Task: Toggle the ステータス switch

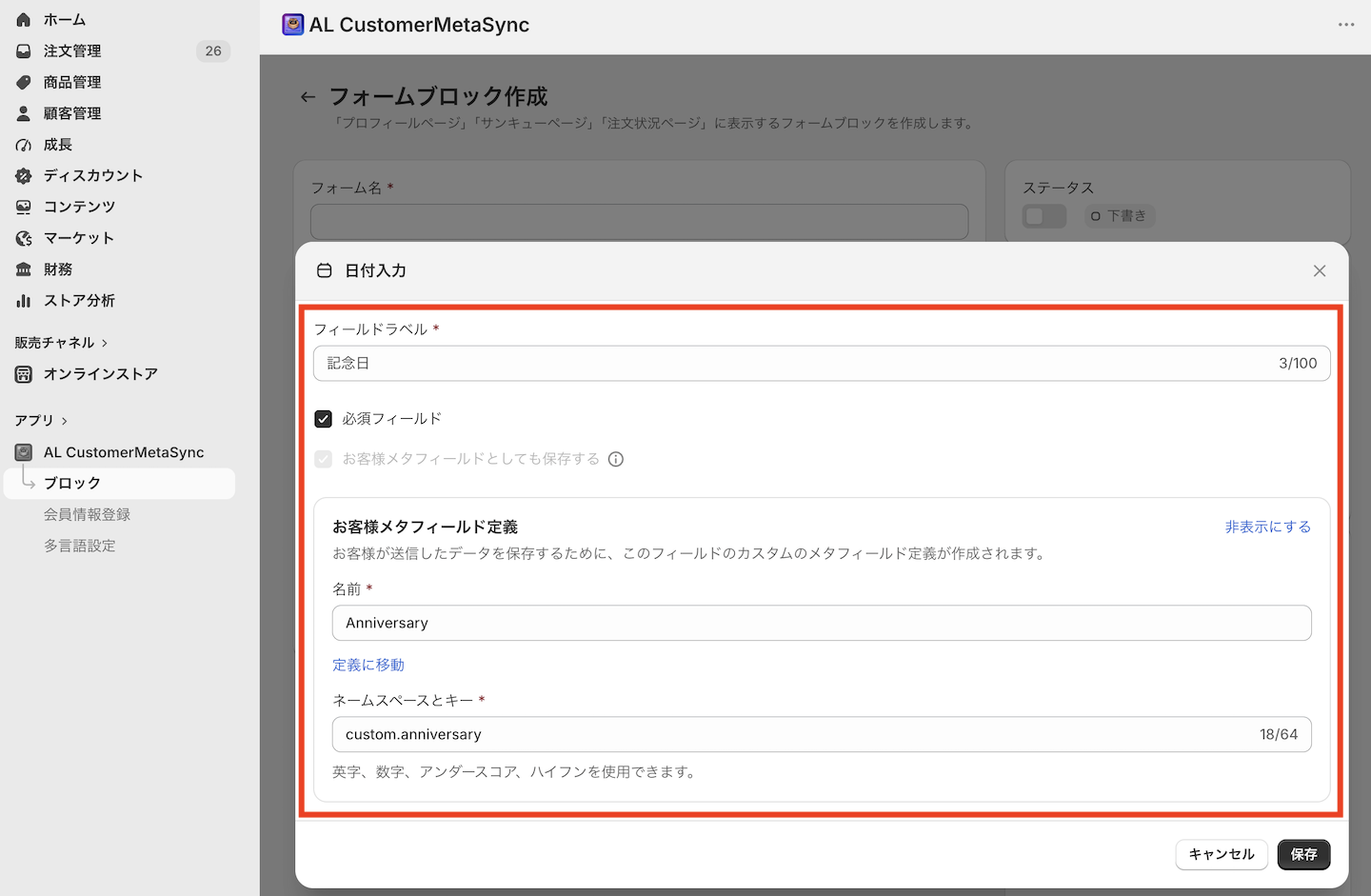Action: pos(1044,216)
